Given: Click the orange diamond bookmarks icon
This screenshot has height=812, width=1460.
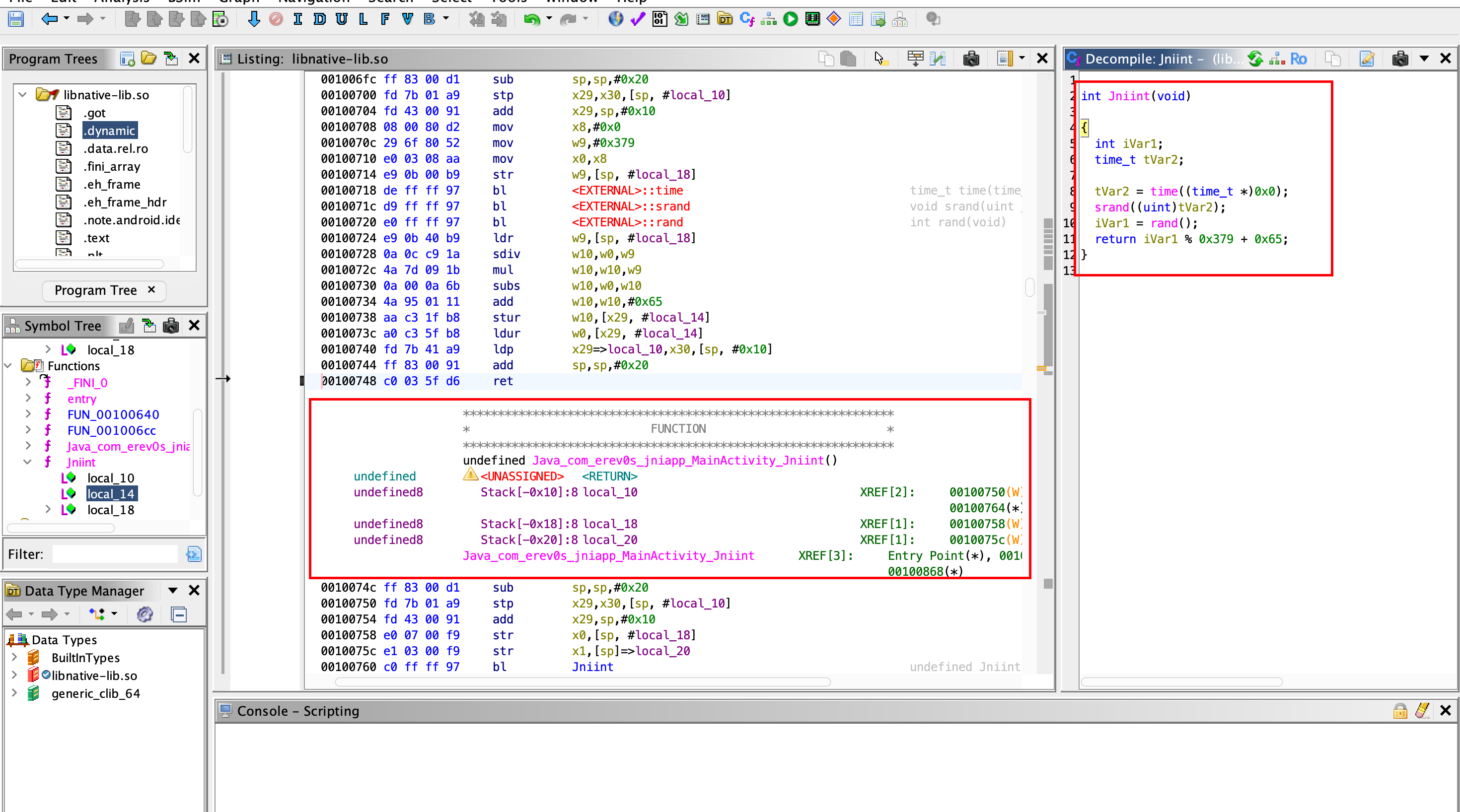Looking at the screenshot, I should pyautogui.click(x=834, y=19).
